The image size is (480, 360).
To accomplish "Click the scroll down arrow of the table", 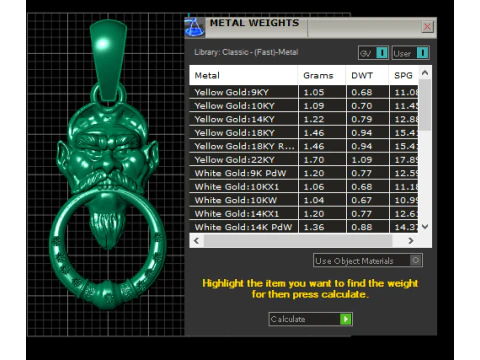I will tap(425, 227).
